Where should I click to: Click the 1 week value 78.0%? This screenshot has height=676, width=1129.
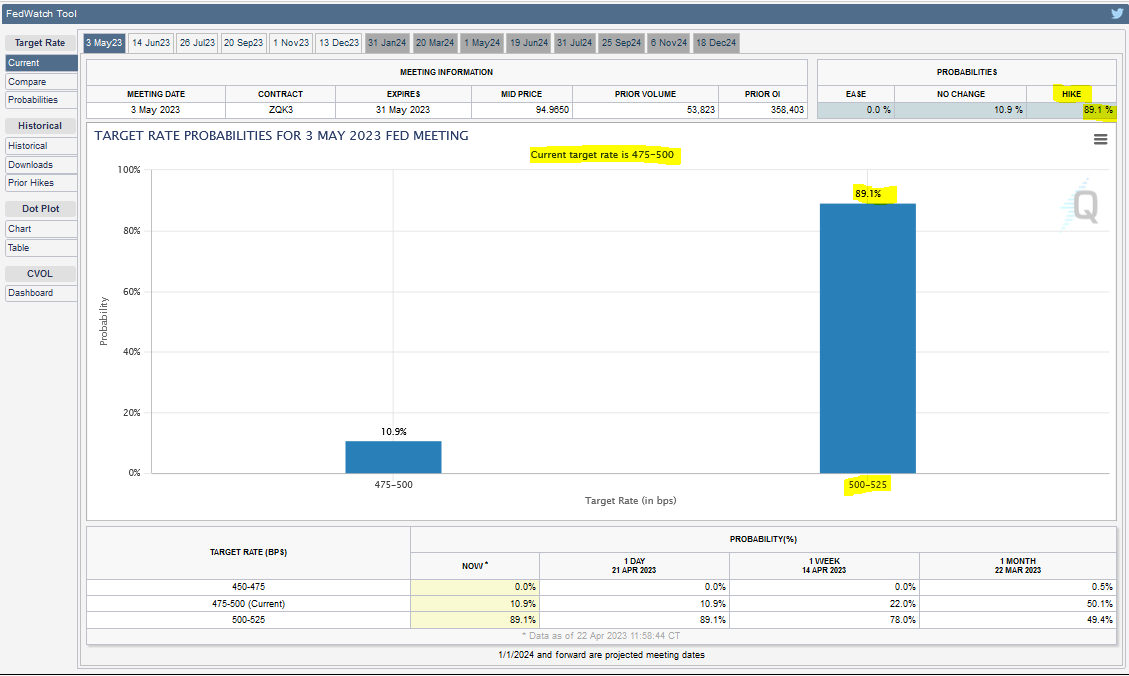click(902, 620)
